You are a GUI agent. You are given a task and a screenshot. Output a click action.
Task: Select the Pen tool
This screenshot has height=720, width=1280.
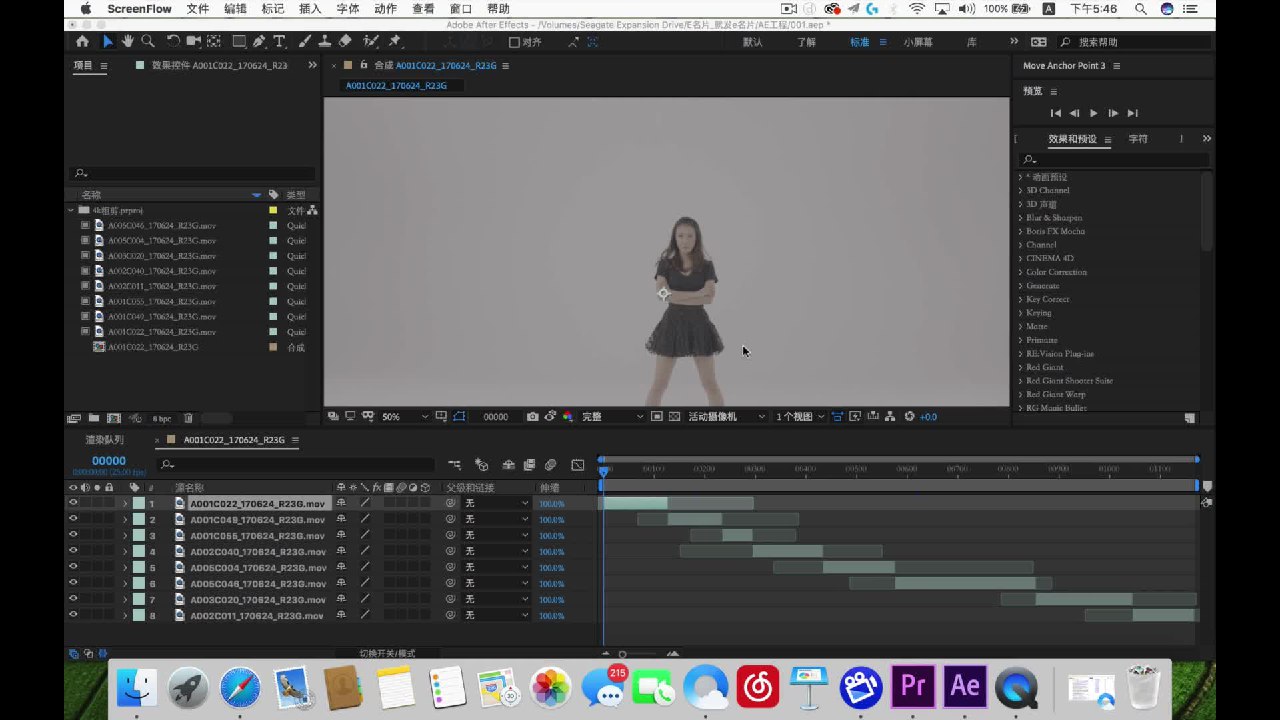(259, 42)
